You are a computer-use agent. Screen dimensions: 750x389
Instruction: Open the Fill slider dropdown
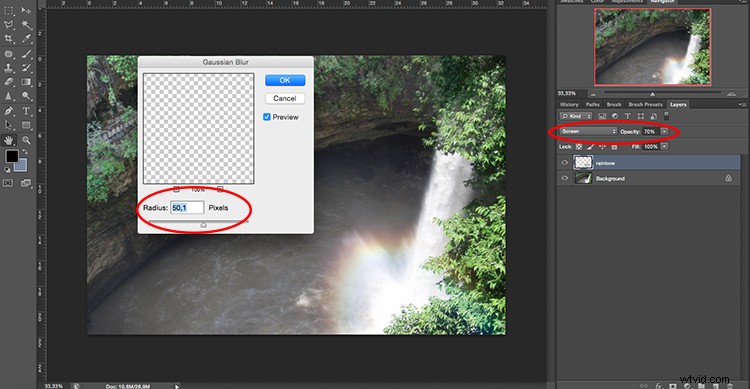[x=664, y=146]
